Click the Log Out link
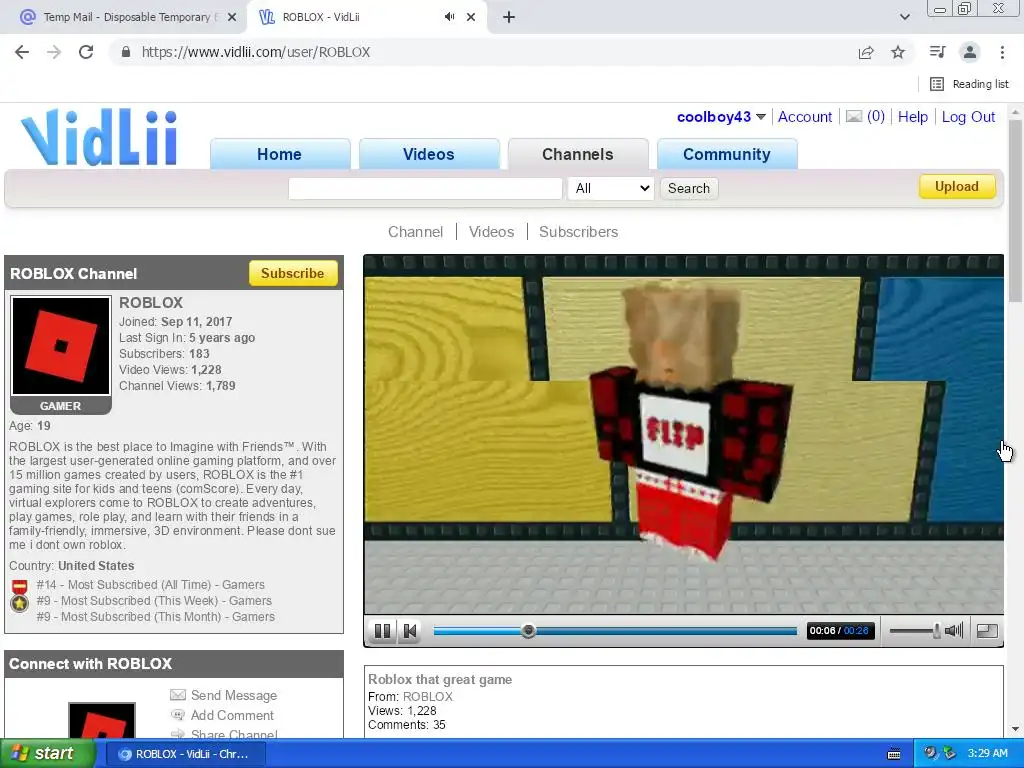The image size is (1024, 768). 968,117
